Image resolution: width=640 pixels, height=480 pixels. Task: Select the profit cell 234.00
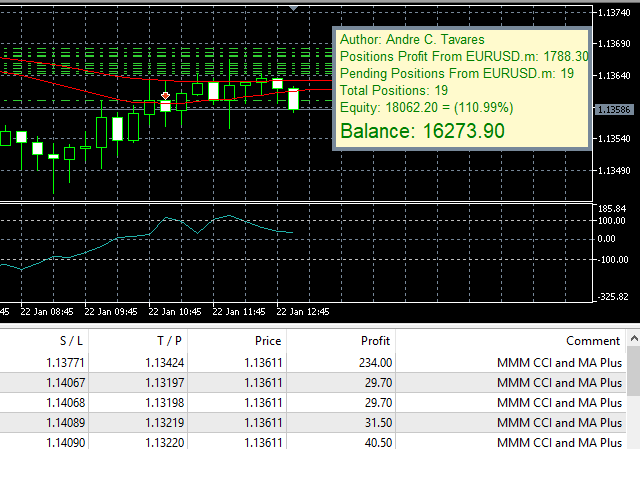[x=375, y=362]
